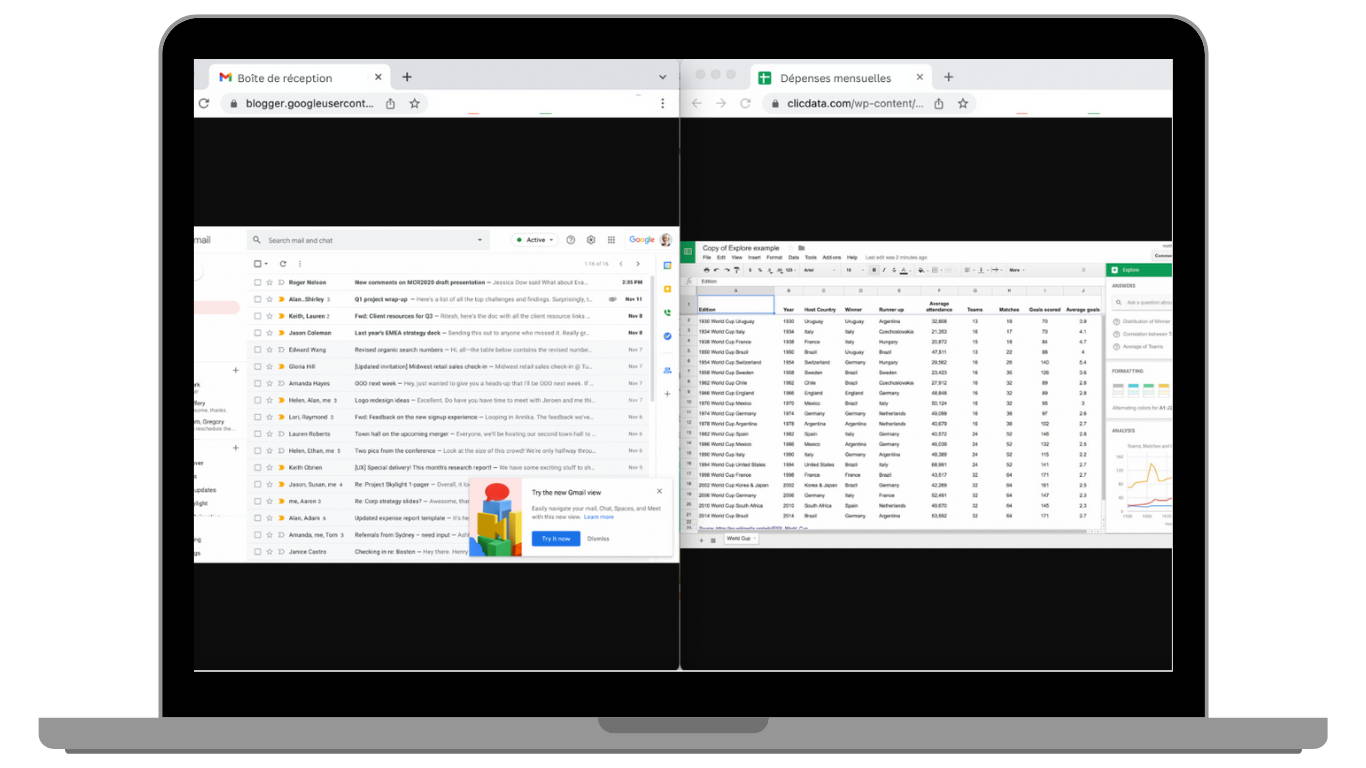Share the clicdata.com page

(x=938, y=103)
